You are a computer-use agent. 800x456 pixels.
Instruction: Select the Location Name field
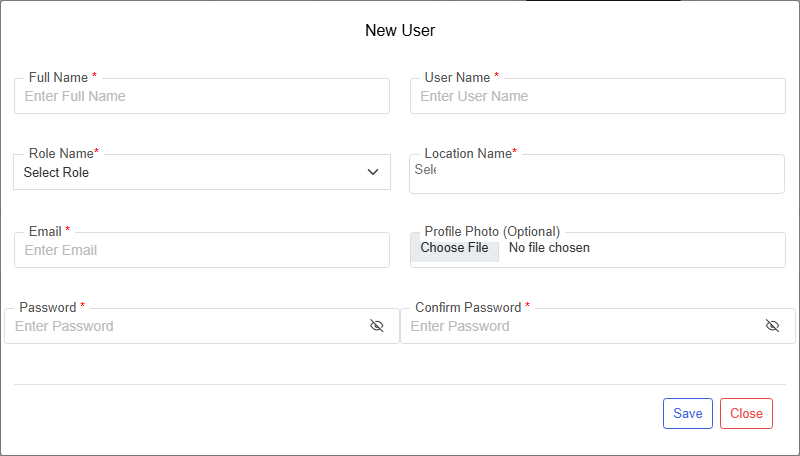597,174
